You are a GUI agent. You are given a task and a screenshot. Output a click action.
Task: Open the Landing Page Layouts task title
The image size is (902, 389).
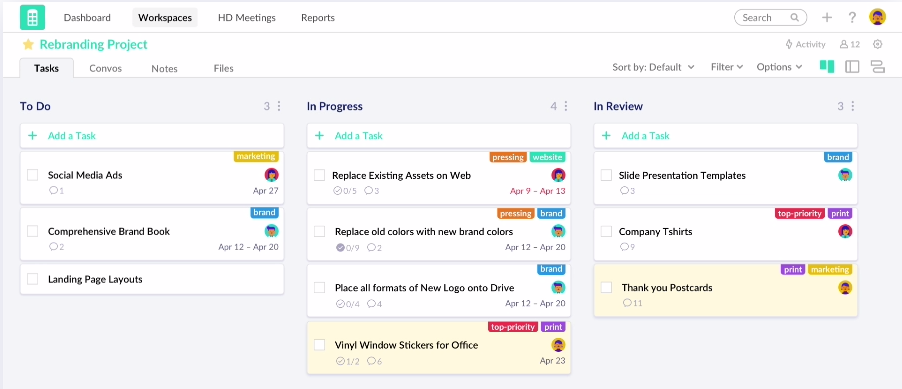point(95,279)
